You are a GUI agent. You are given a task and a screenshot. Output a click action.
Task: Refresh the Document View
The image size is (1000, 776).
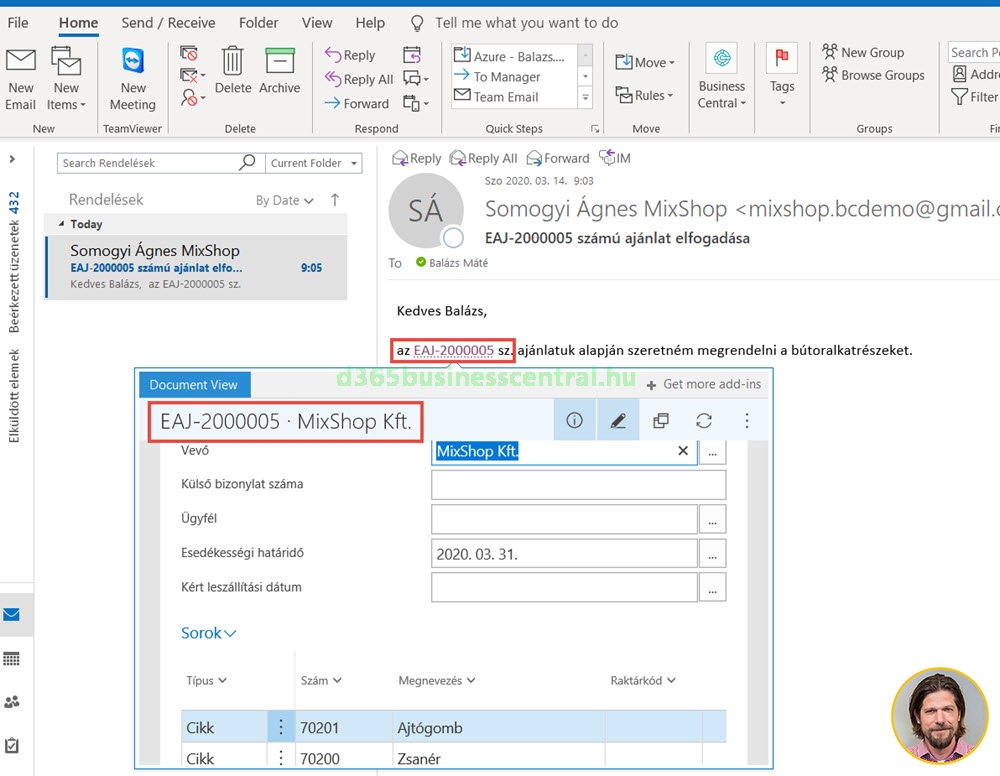[x=704, y=420]
